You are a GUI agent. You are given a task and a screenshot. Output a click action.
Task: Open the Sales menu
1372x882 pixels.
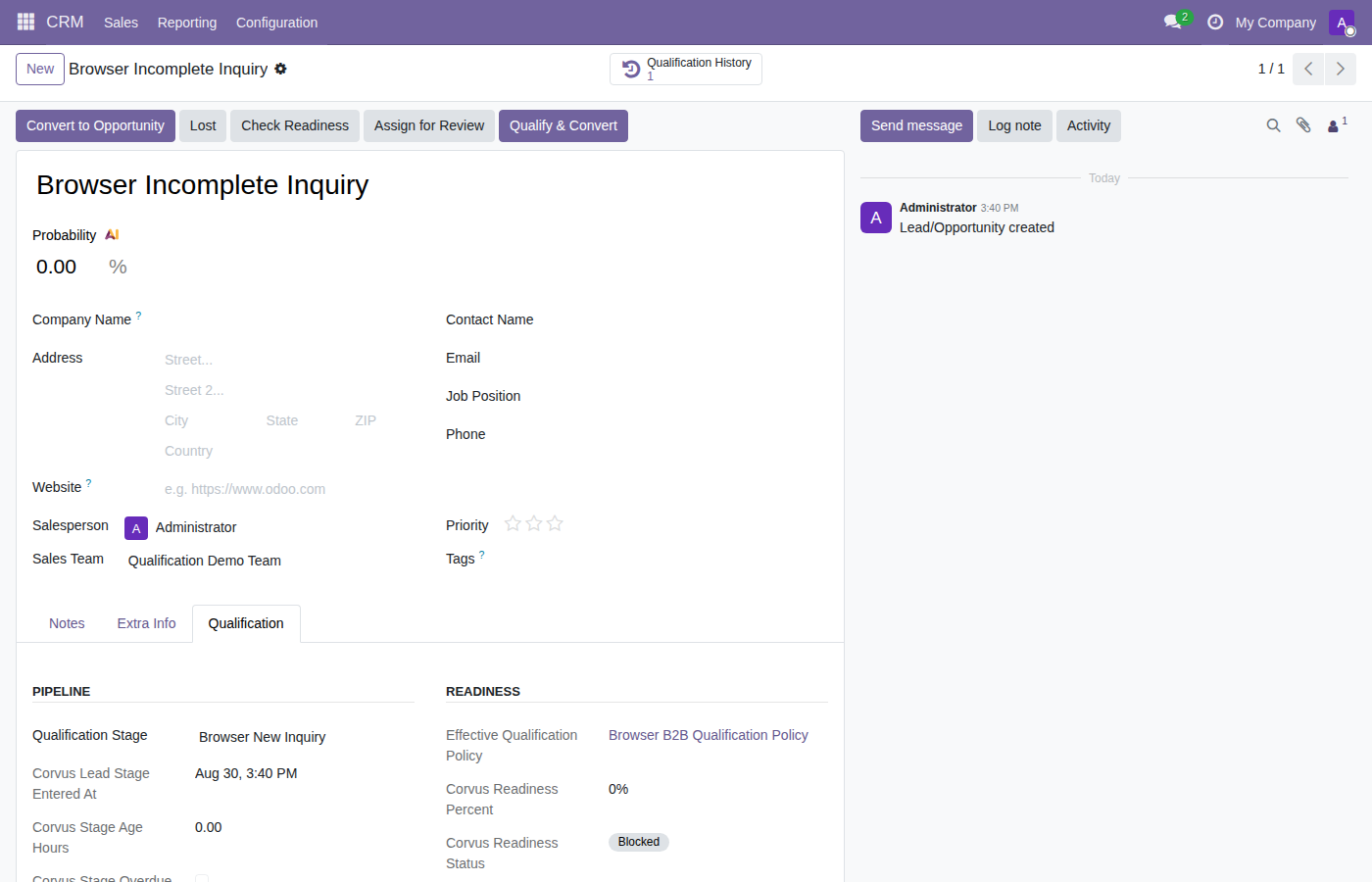pos(122,23)
